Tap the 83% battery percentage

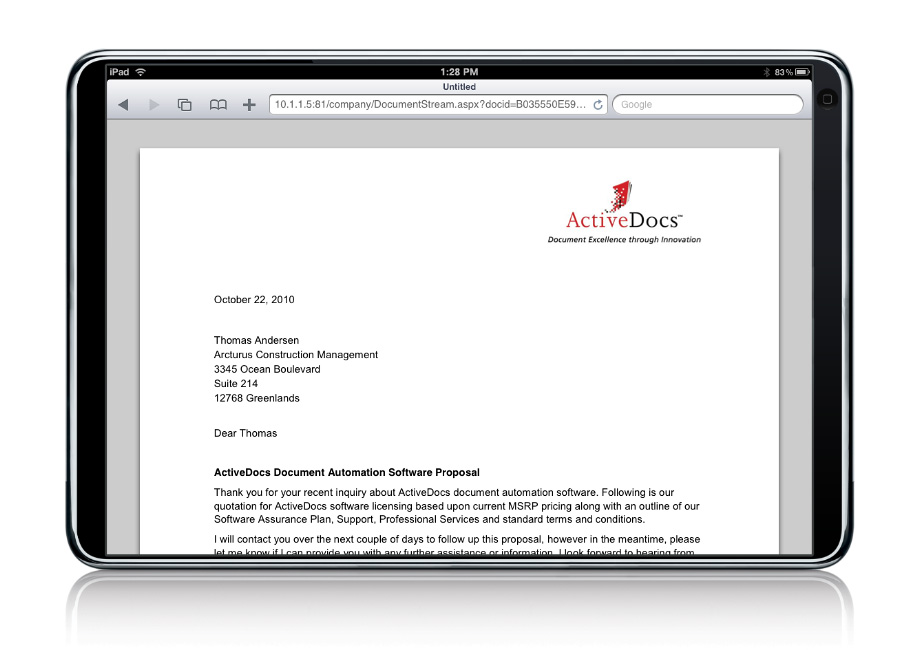783,72
